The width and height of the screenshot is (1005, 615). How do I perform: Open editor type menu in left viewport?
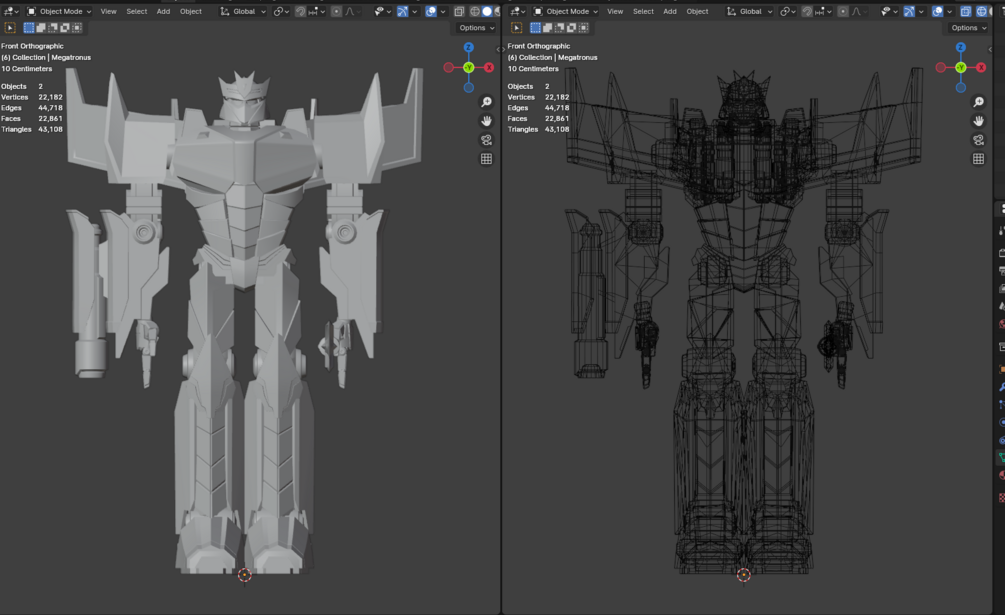point(11,12)
